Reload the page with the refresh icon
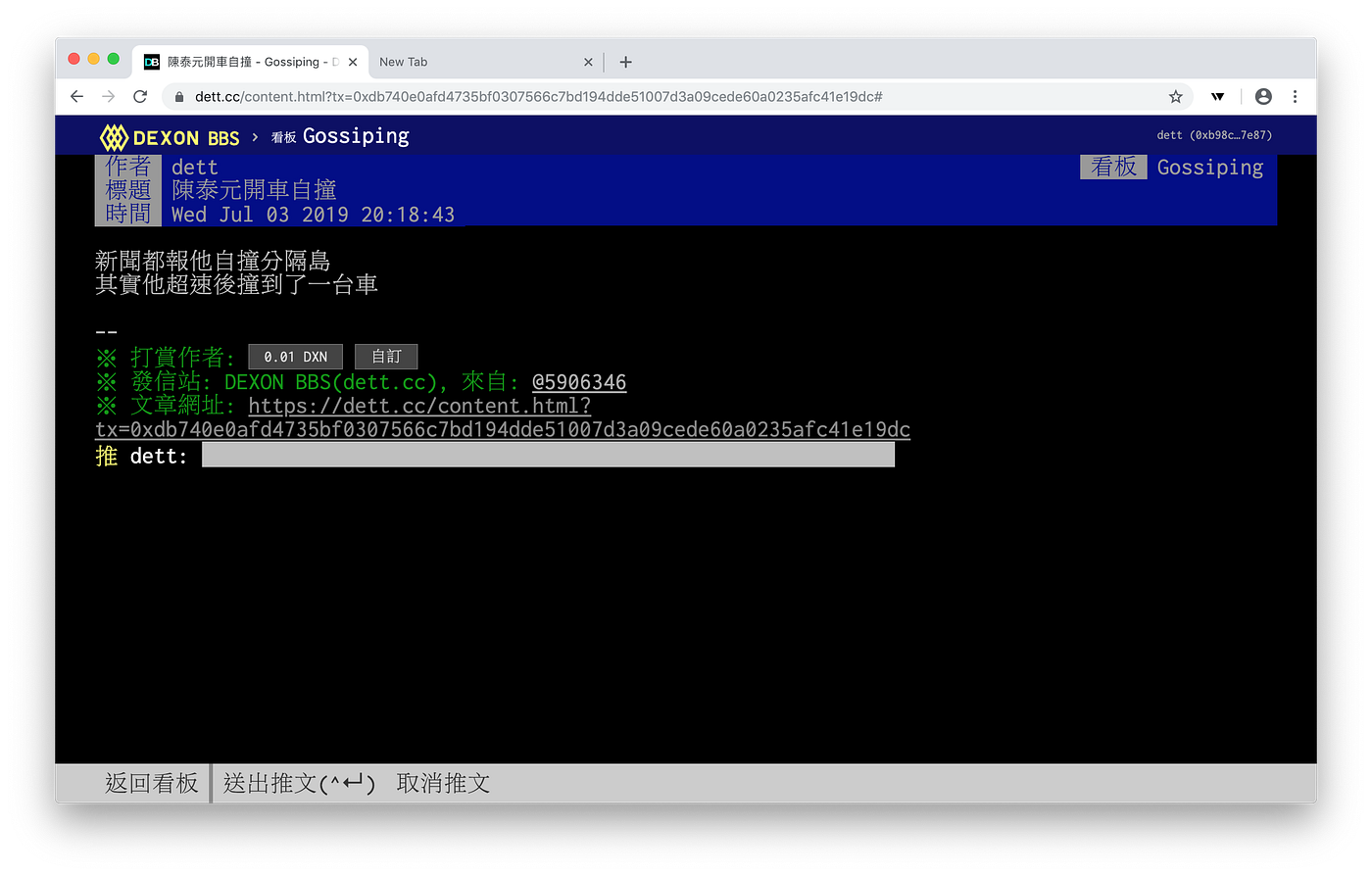 coord(140,96)
